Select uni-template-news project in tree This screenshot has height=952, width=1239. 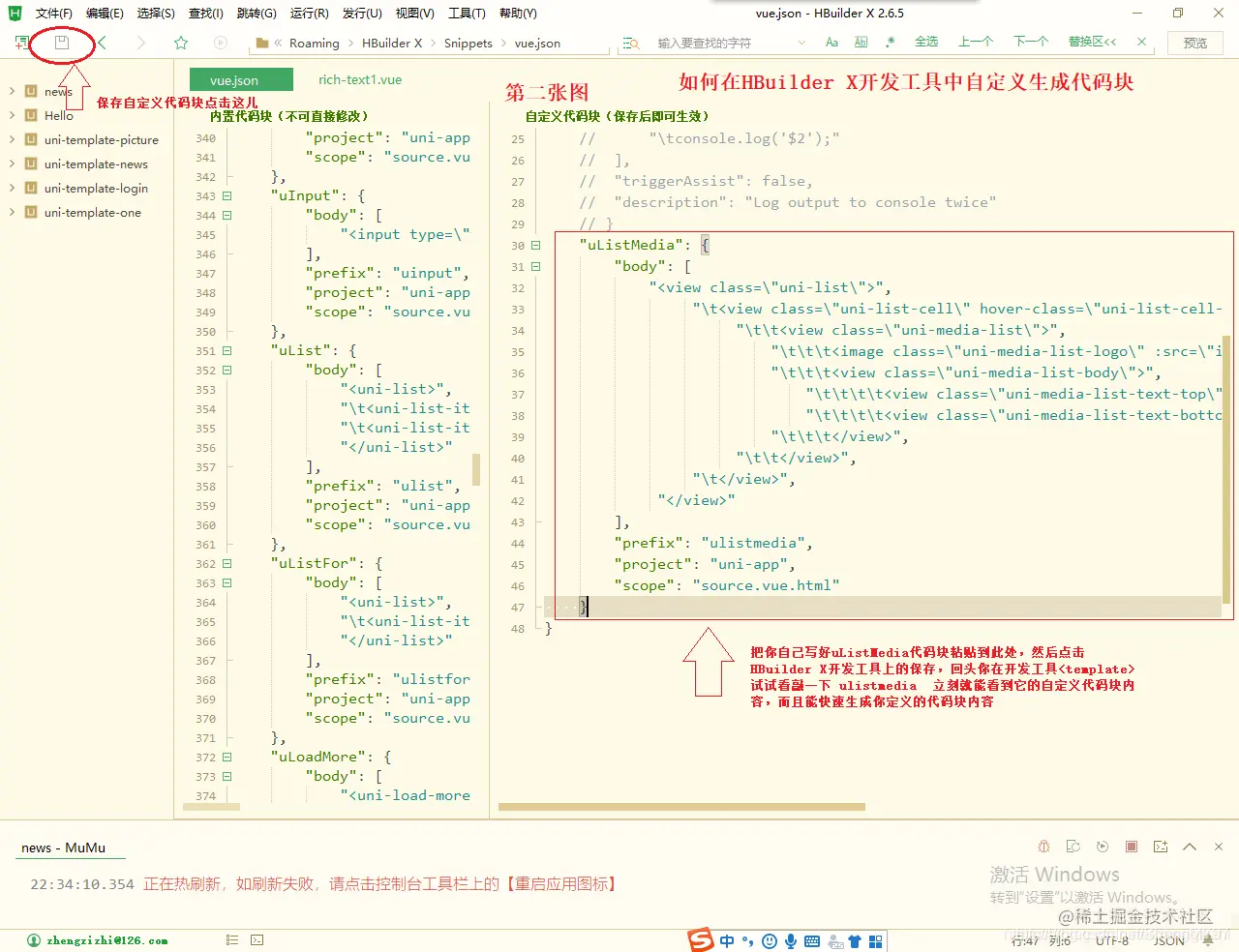[96, 164]
